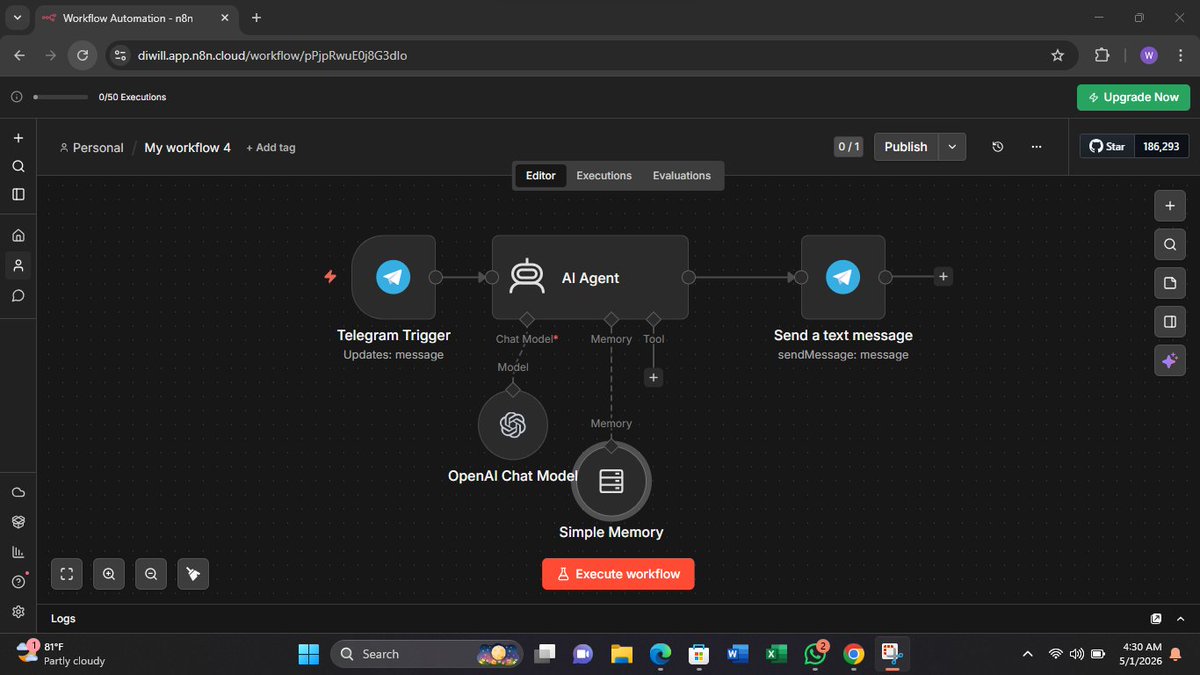The width and height of the screenshot is (1200, 675).
Task: Open the Windows Start menu
Action: pos(309,654)
